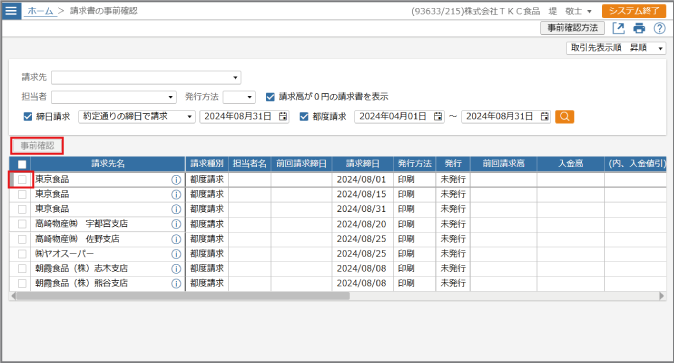
Task: Click the orange search icon button
Action: (x=564, y=117)
